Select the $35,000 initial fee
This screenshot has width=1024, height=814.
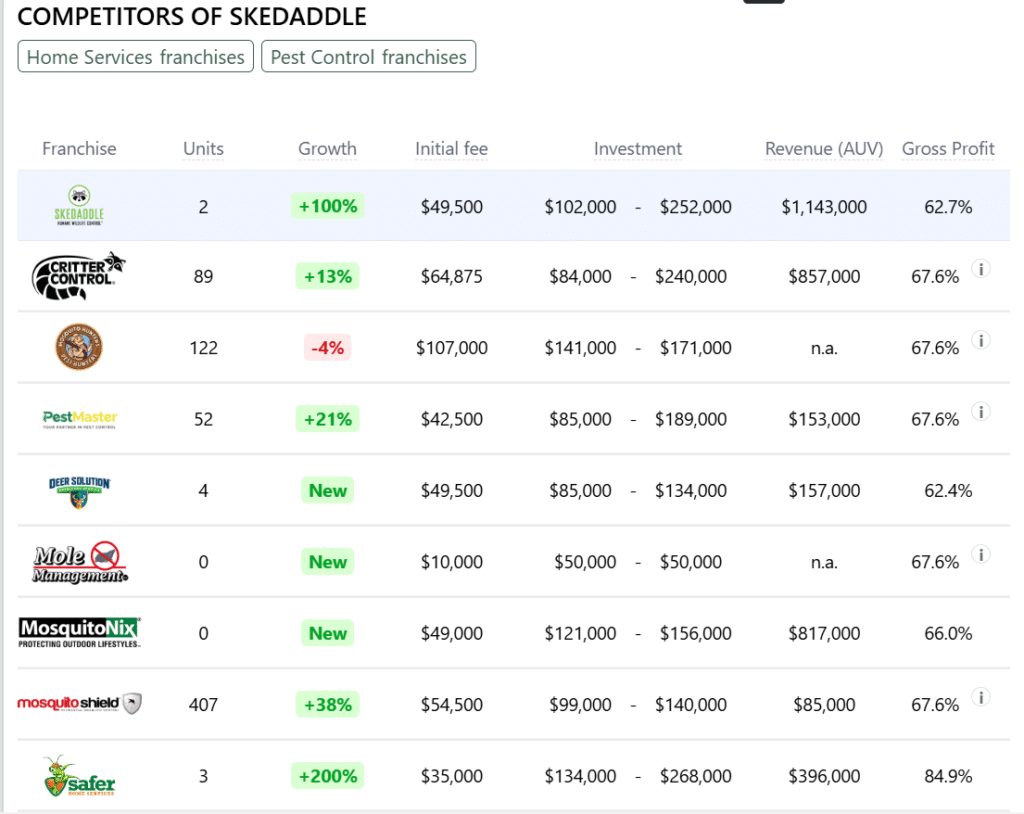(x=451, y=777)
